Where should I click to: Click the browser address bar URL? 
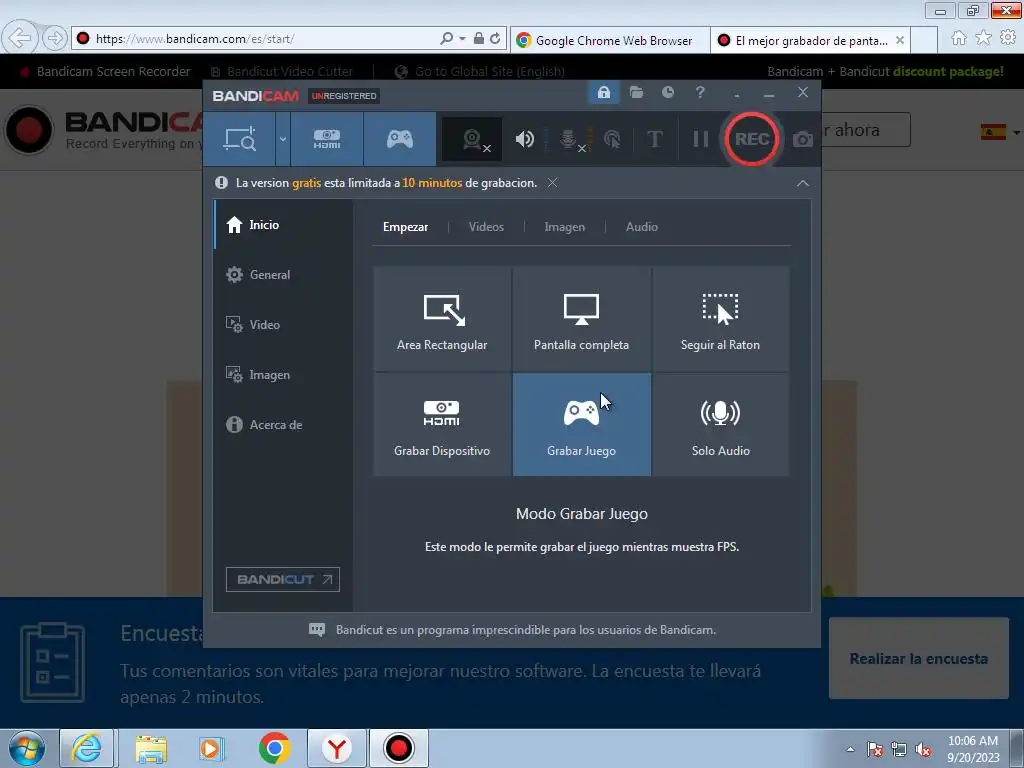tap(195, 39)
